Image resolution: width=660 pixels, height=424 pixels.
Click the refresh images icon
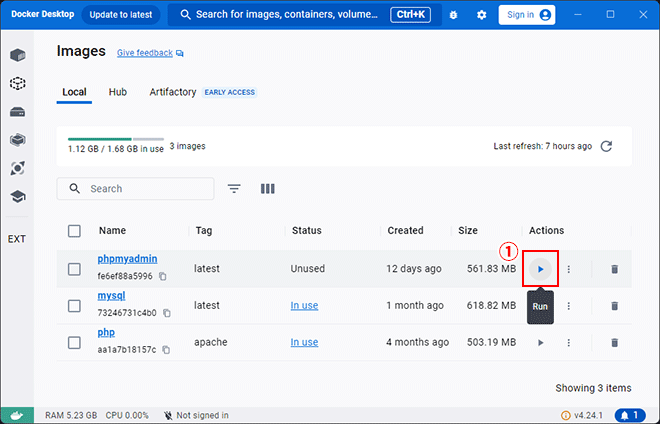click(606, 146)
